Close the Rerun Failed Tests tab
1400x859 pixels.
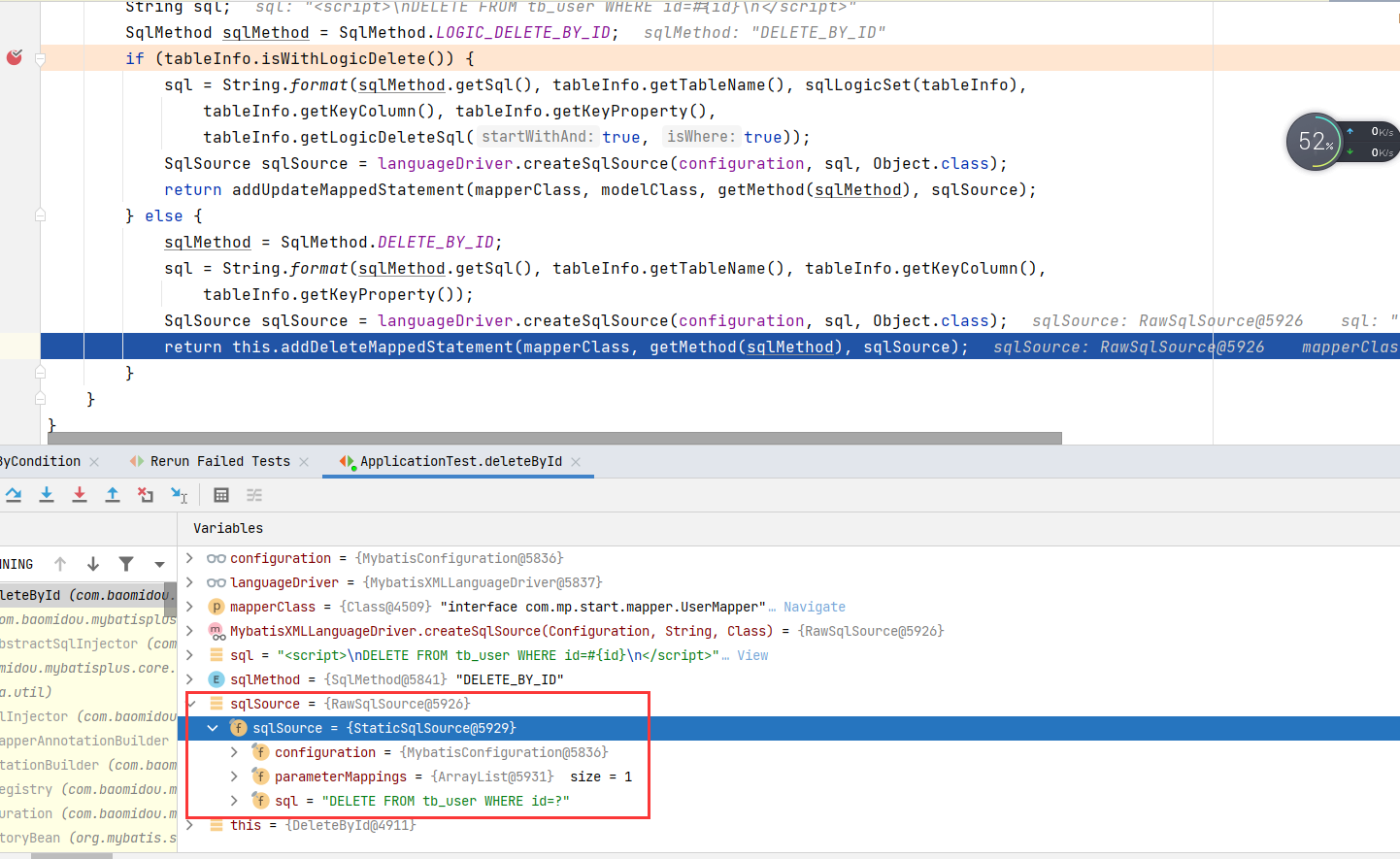[304, 462]
